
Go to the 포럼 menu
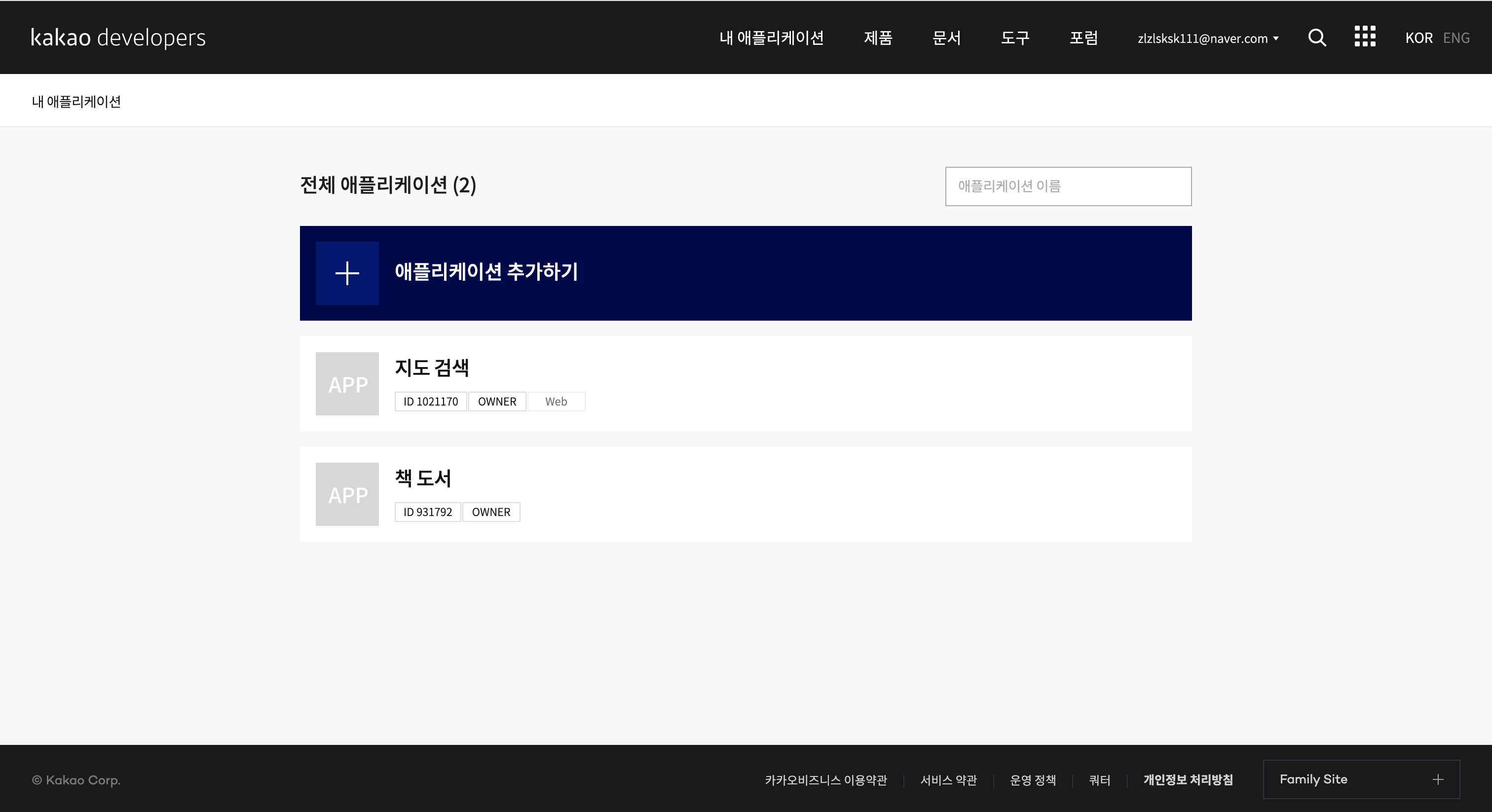pos(1083,38)
